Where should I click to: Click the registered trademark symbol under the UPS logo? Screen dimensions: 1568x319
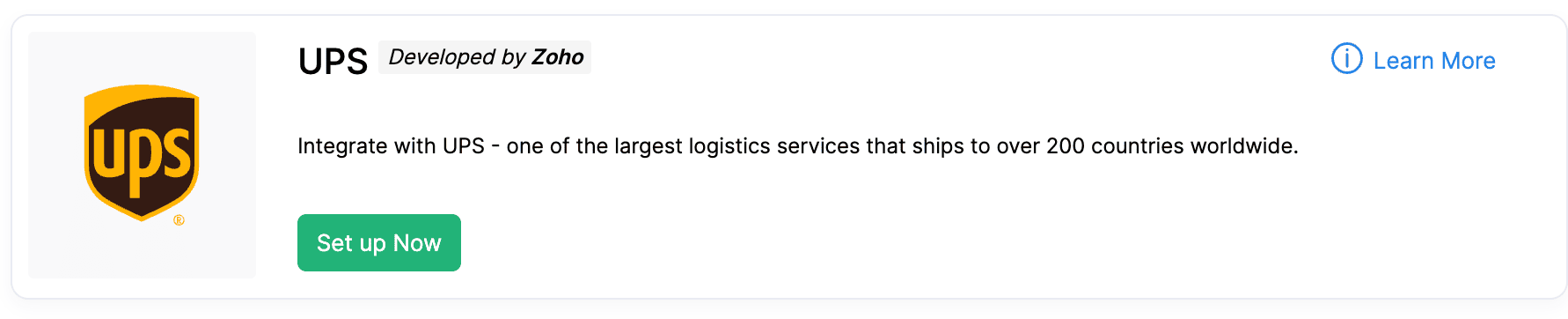pyautogui.click(x=179, y=220)
